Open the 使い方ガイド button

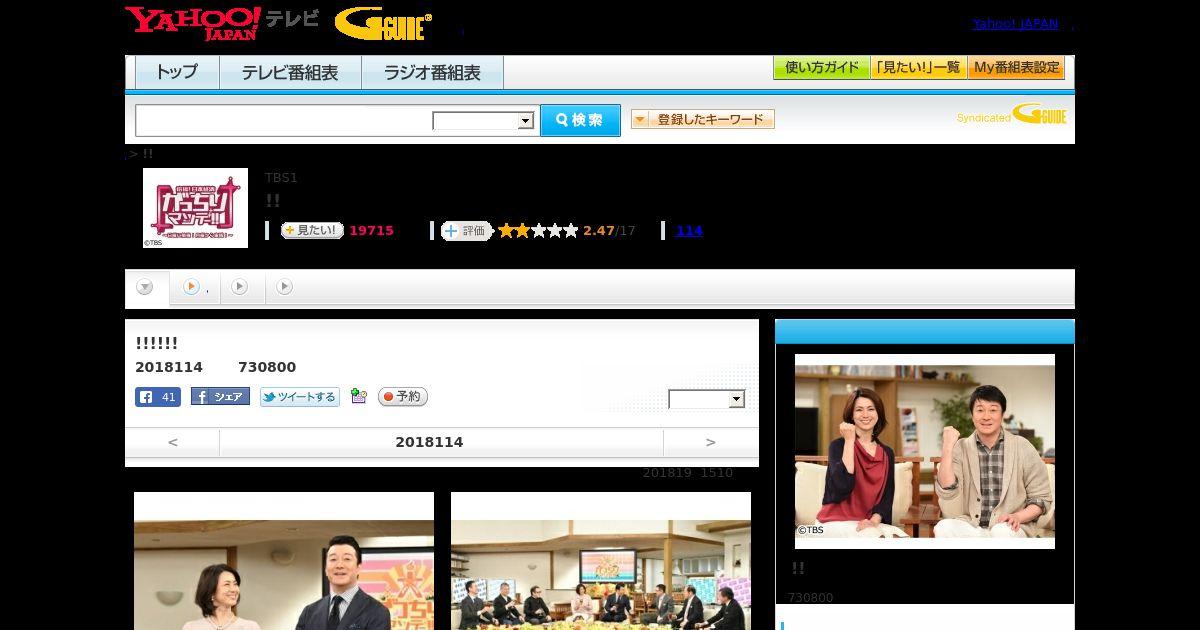pos(821,68)
